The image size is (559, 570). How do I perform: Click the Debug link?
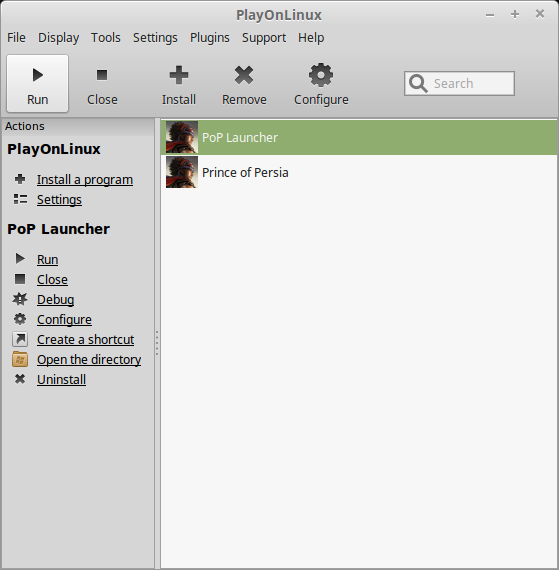click(56, 300)
